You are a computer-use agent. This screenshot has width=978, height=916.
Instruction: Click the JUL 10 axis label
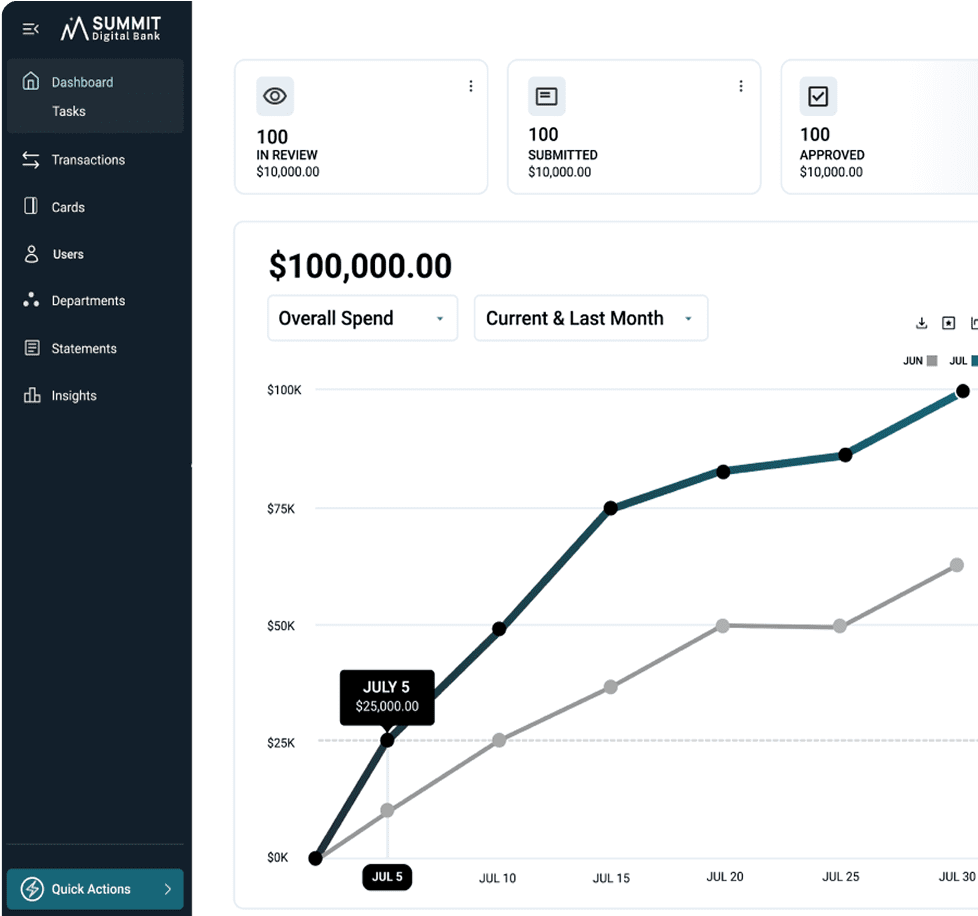[497, 878]
